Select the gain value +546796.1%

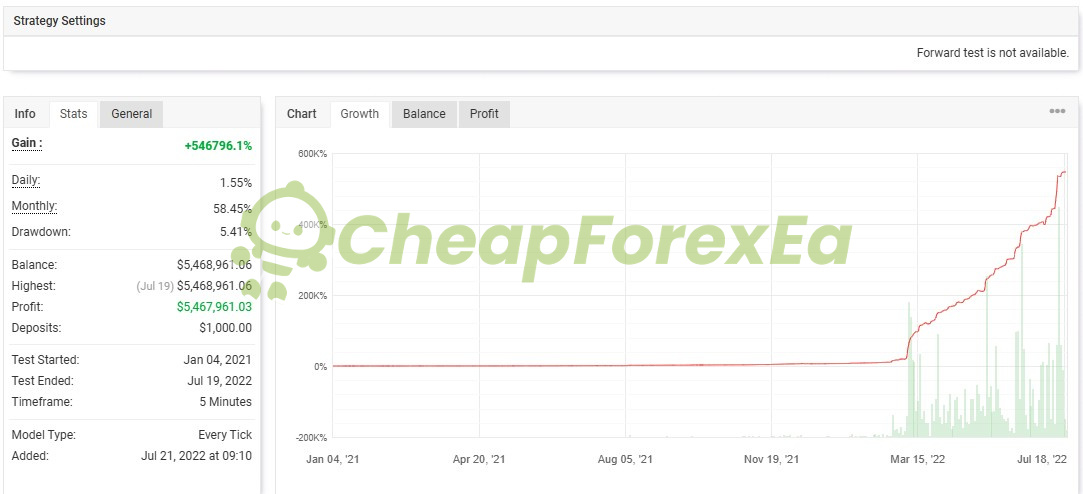point(218,146)
